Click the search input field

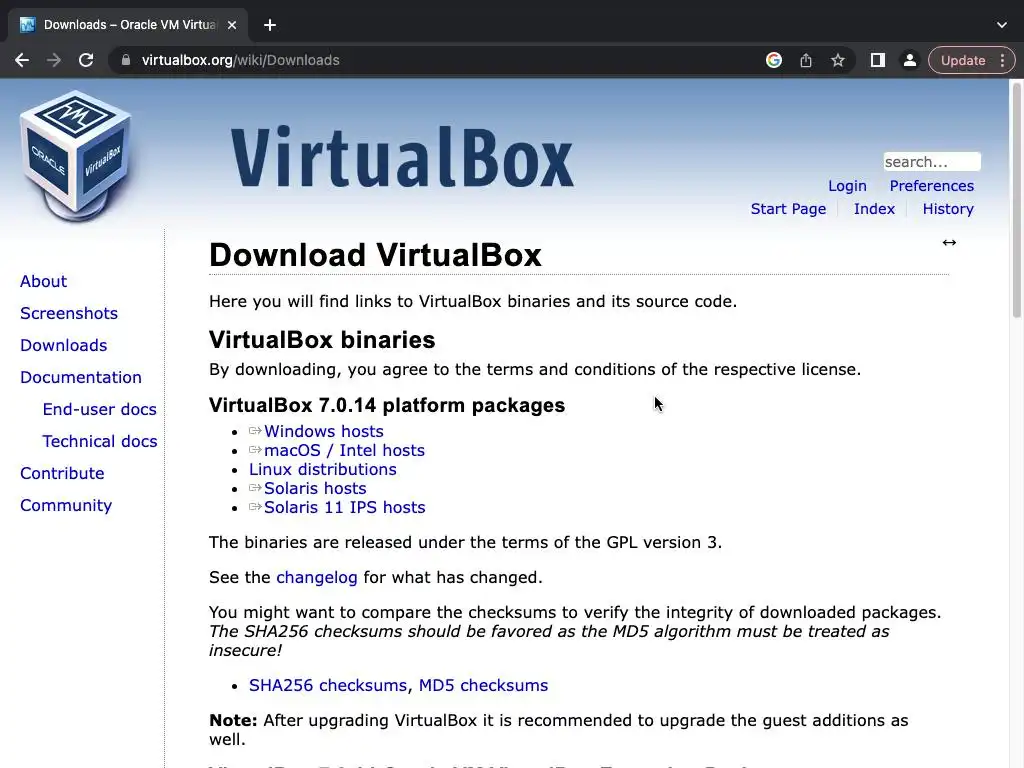pos(932,161)
